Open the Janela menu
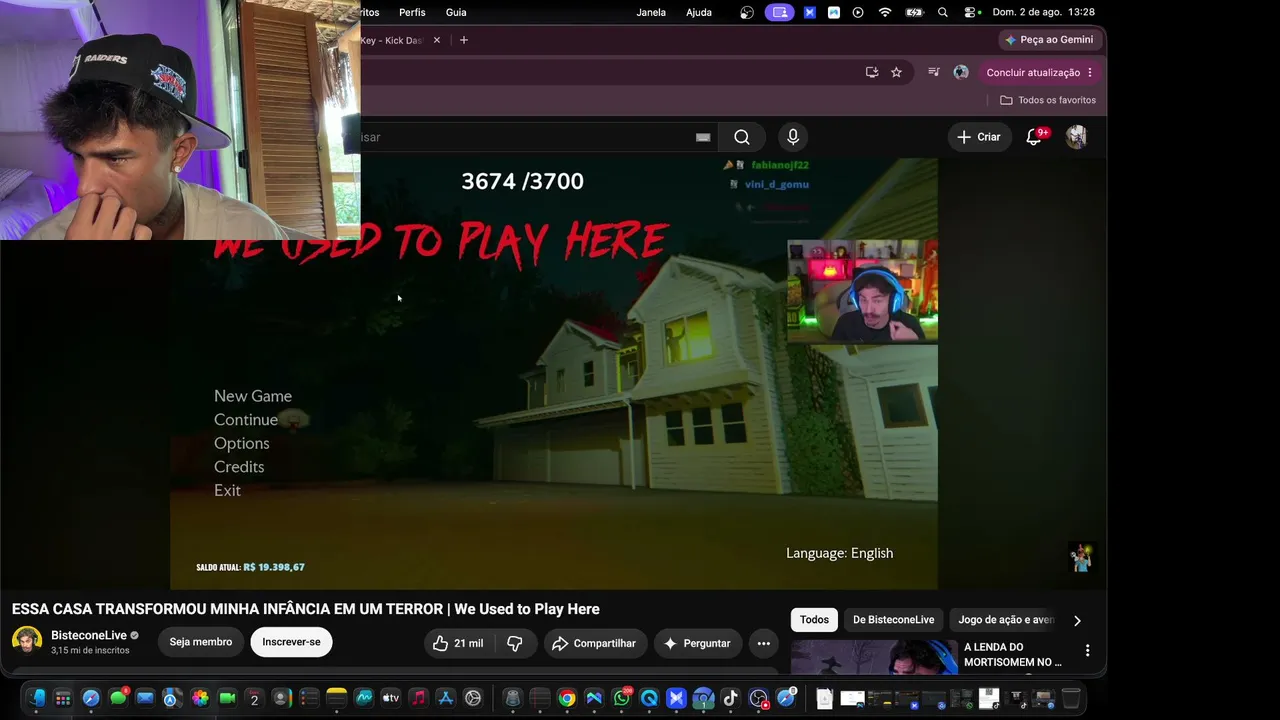 tap(651, 12)
